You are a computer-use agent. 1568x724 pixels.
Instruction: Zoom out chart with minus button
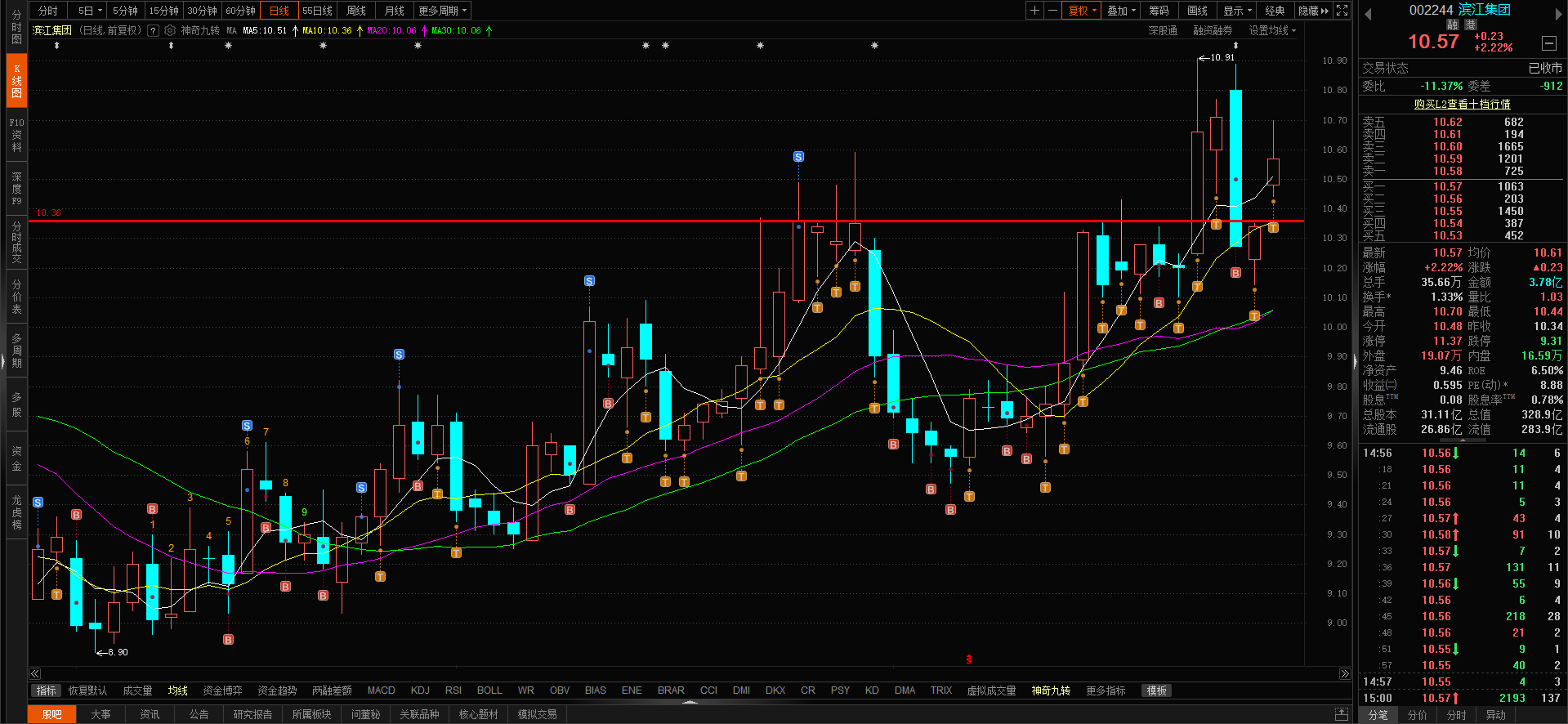click(x=1052, y=11)
